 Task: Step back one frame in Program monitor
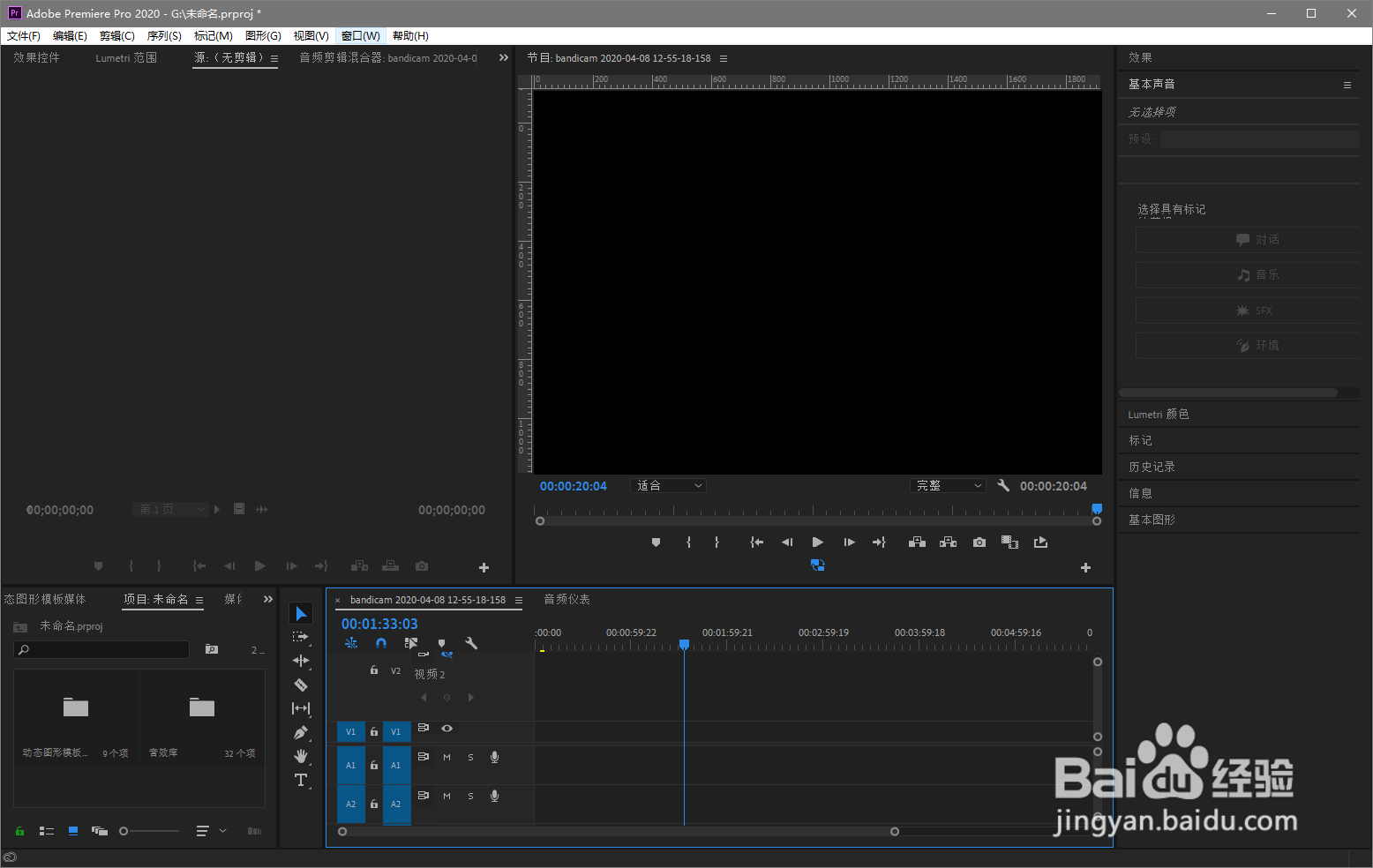[x=787, y=542]
